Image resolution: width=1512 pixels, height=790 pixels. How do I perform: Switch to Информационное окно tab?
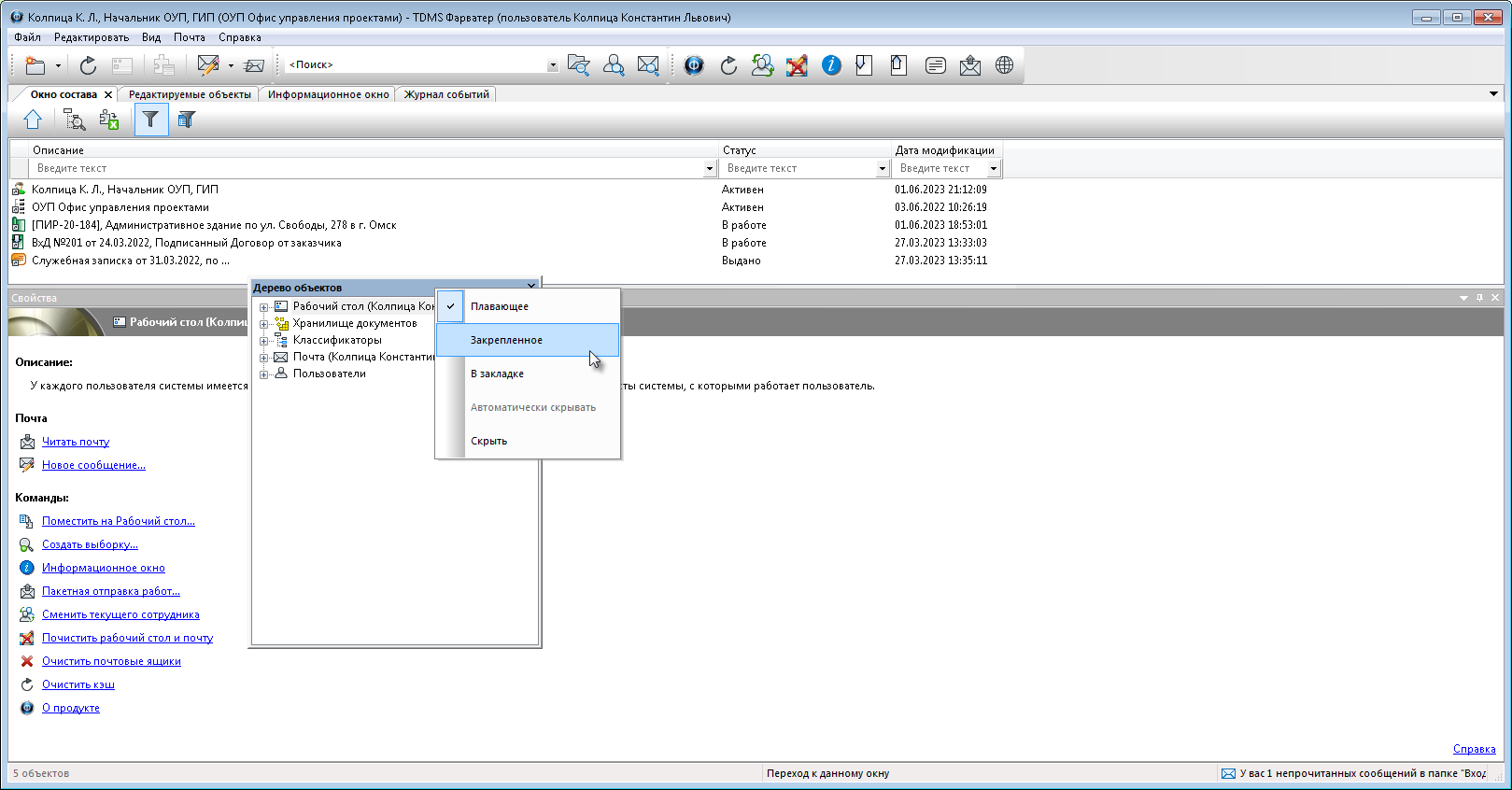[329, 94]
